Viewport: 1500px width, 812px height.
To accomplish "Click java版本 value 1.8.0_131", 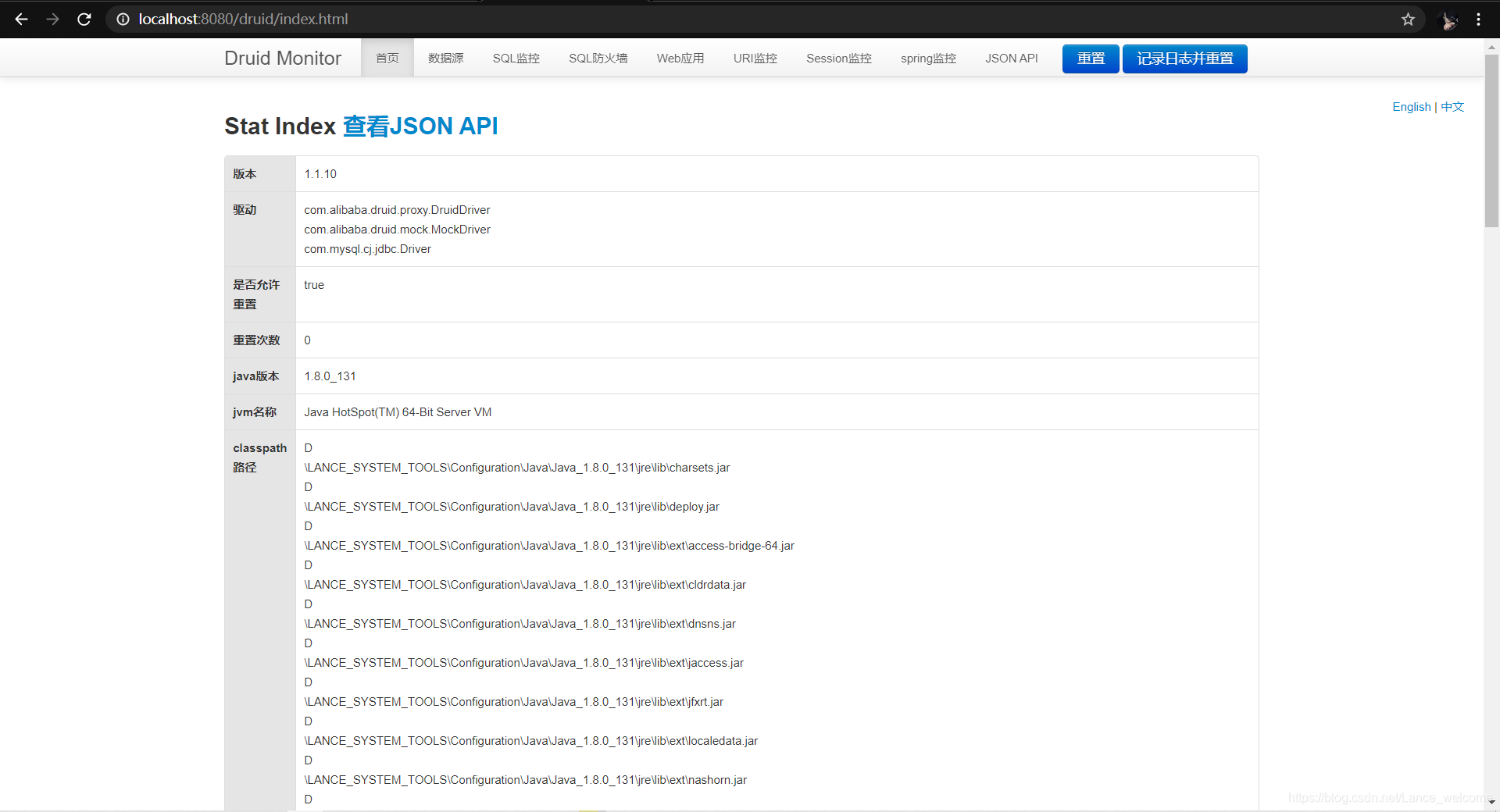I will (x=330, y=376).
